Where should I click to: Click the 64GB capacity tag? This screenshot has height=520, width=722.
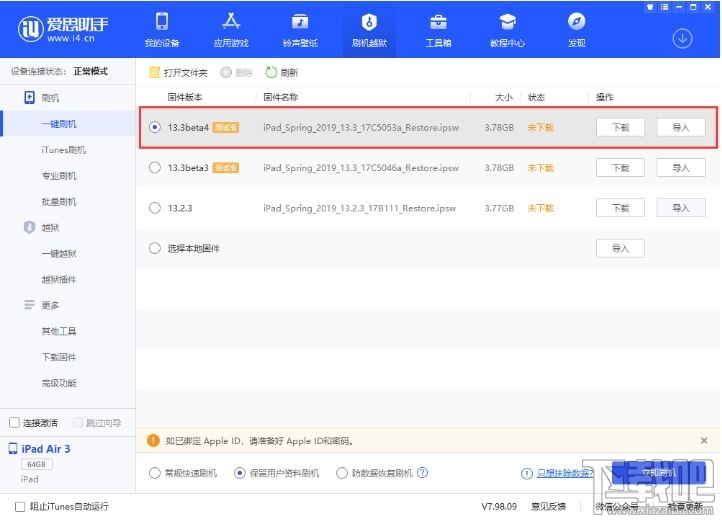(x=36, y=464)
